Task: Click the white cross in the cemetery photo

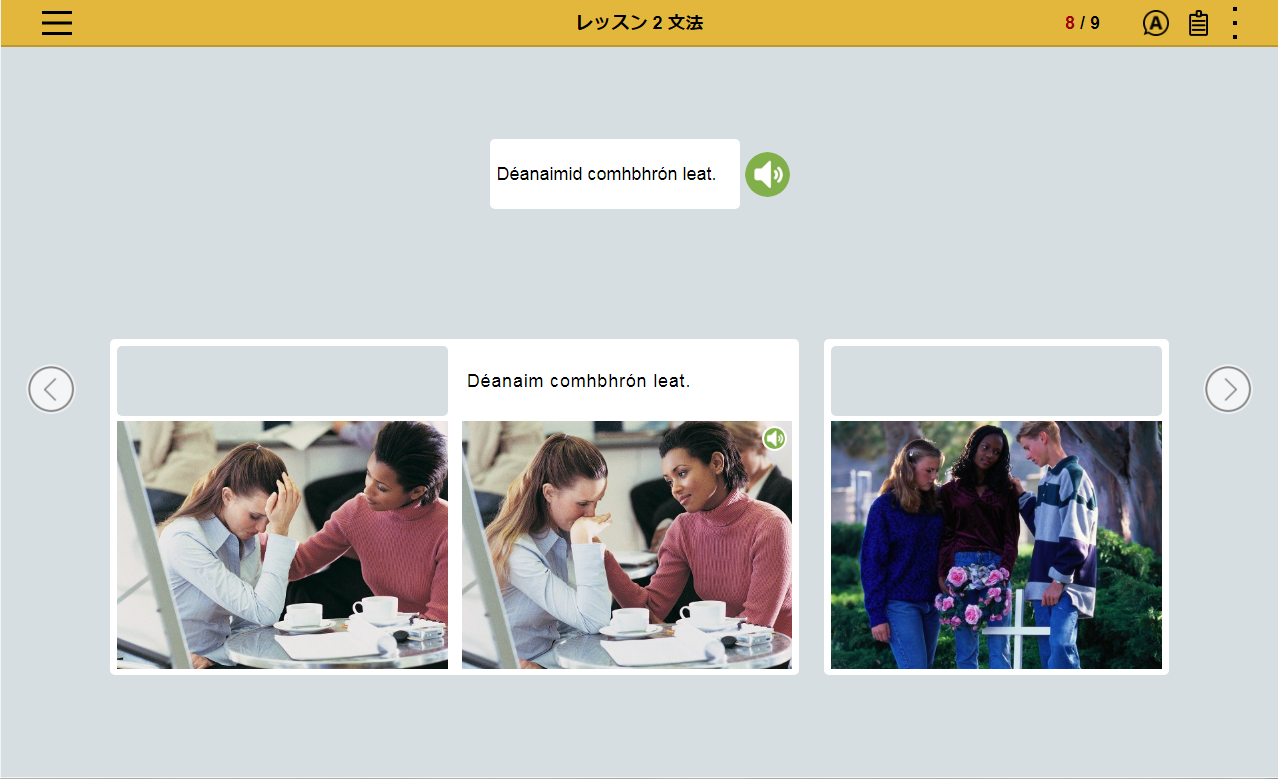Action: tap(1016, 630)
